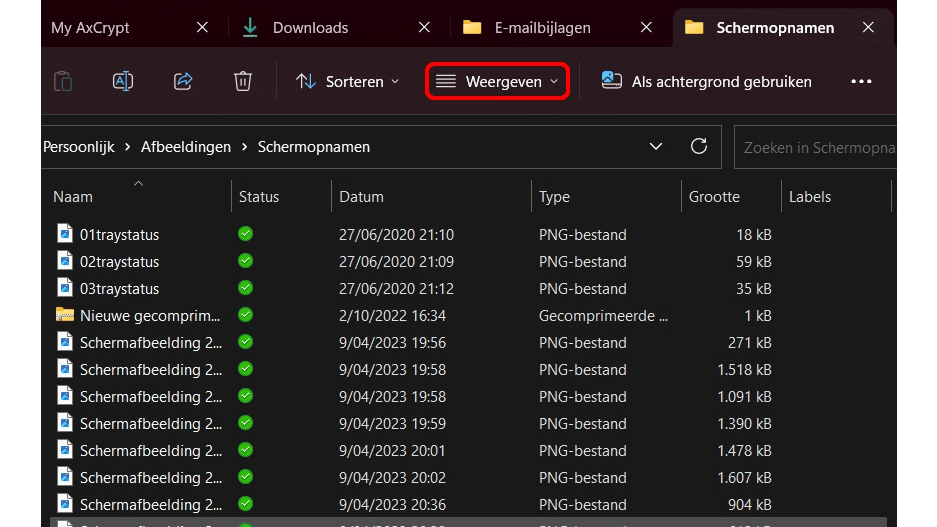Select the Nieuwe gecomprimeerde zip folder icon
Viewport: 937px width, 527px height.
tap(65, 316)
